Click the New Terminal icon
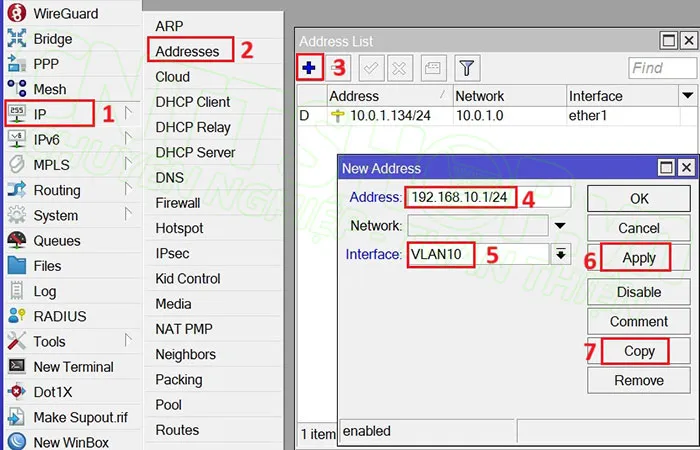 (x=17, y=366)
